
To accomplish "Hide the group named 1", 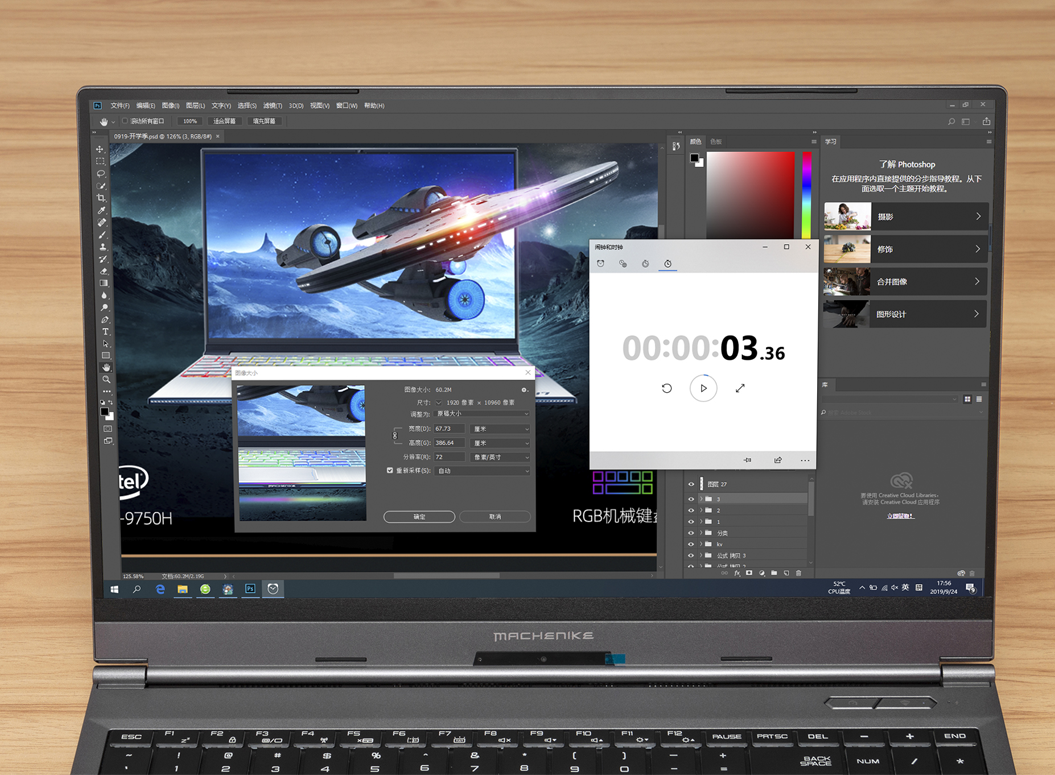I will click(x=691, y=522).
